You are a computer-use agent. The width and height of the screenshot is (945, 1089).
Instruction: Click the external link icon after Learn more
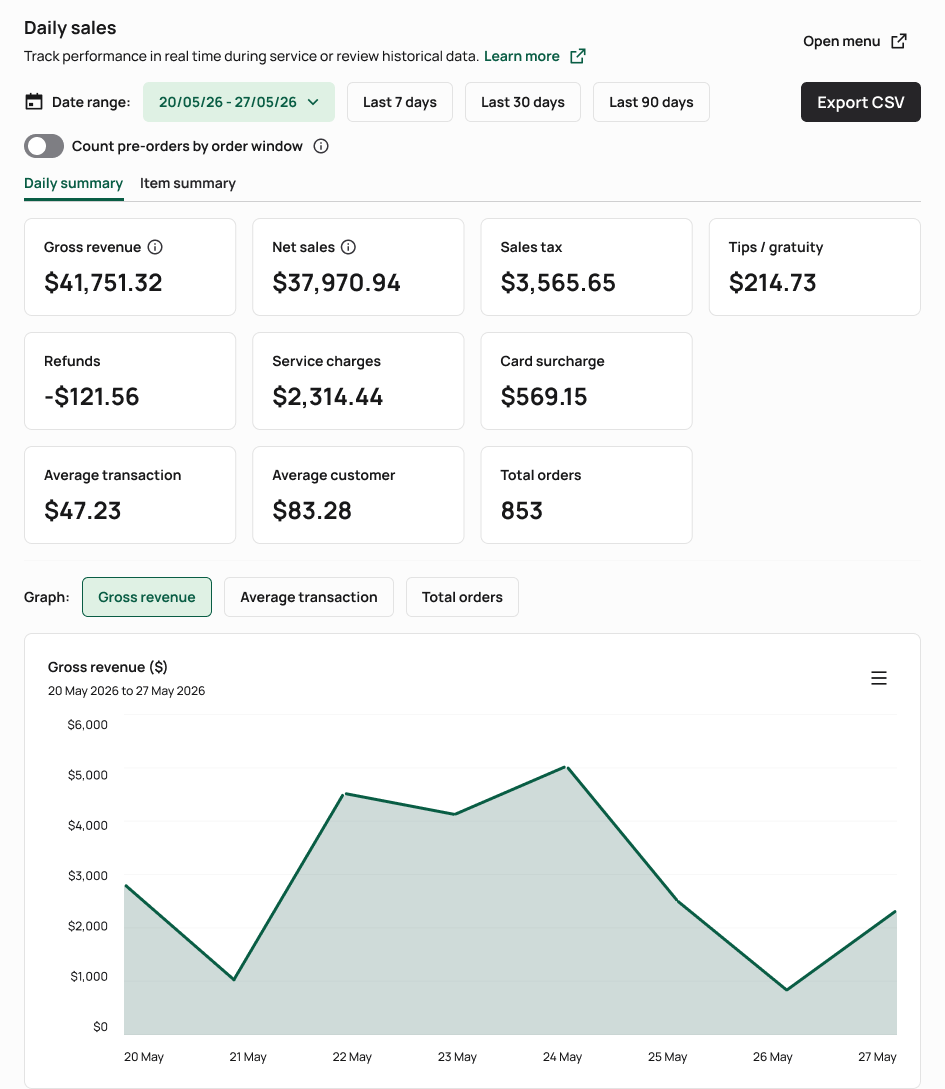pos(578,56)
